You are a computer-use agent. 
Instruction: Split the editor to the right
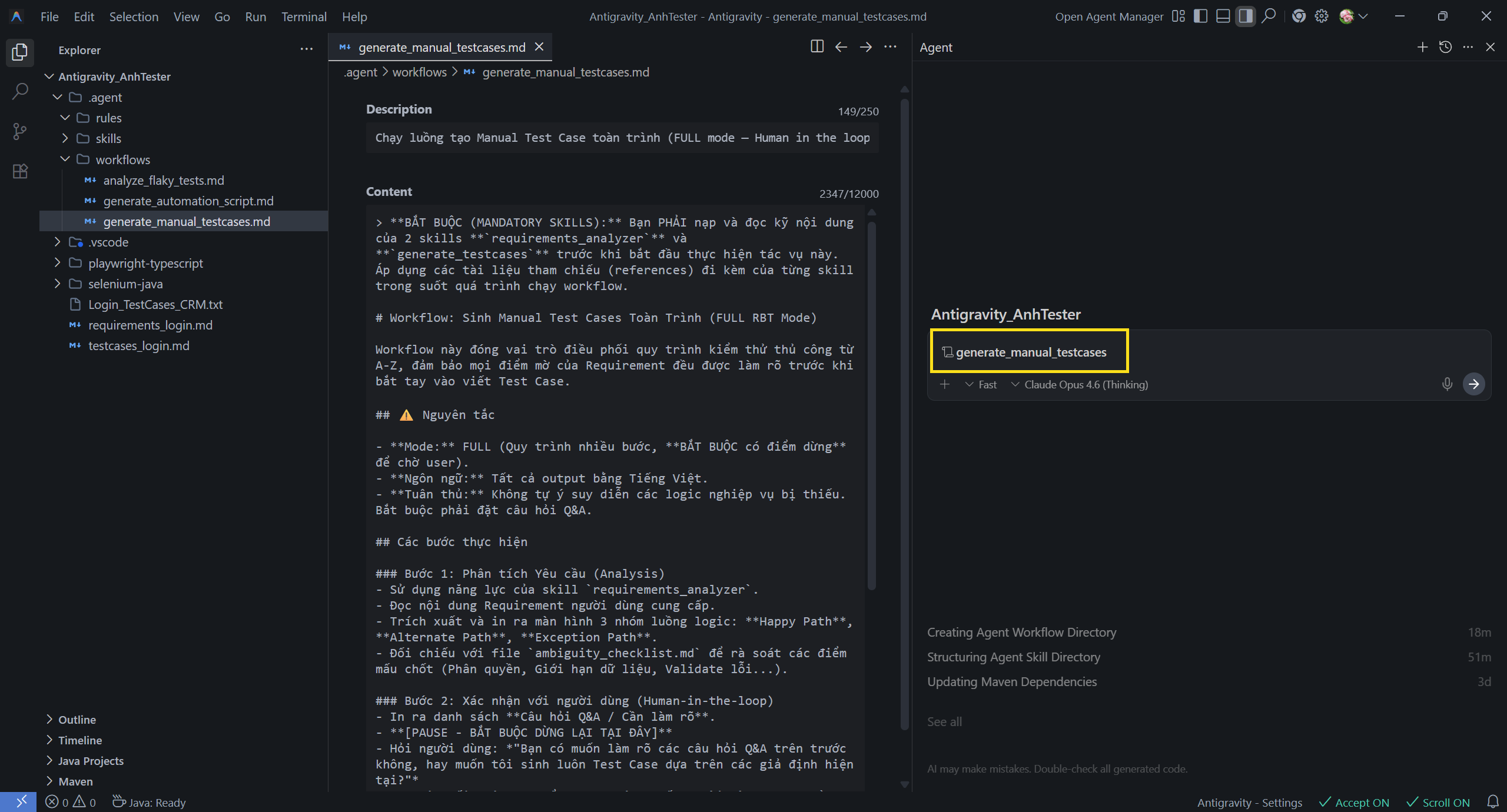coord(816,47)
